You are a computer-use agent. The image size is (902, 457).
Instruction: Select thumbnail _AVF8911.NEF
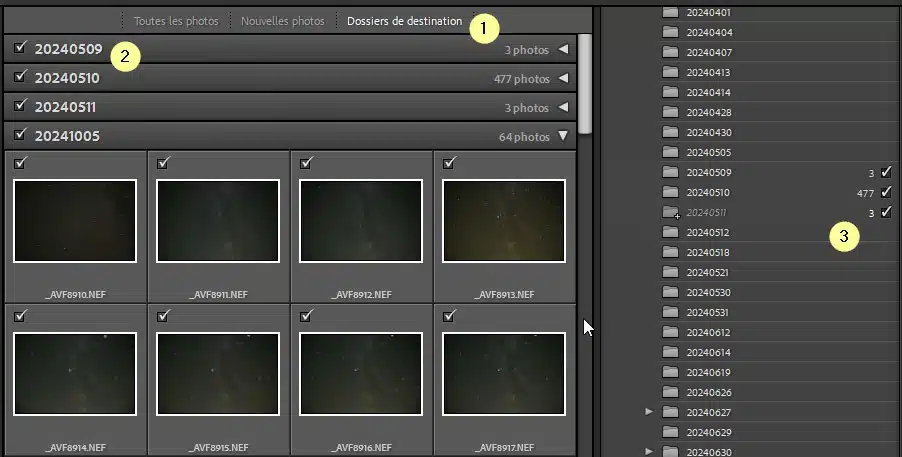tap(217, 221)
